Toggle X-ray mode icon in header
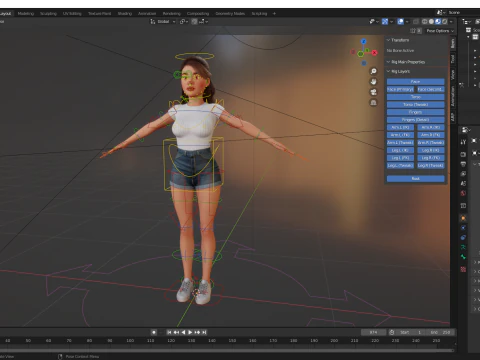 (416, 22)
